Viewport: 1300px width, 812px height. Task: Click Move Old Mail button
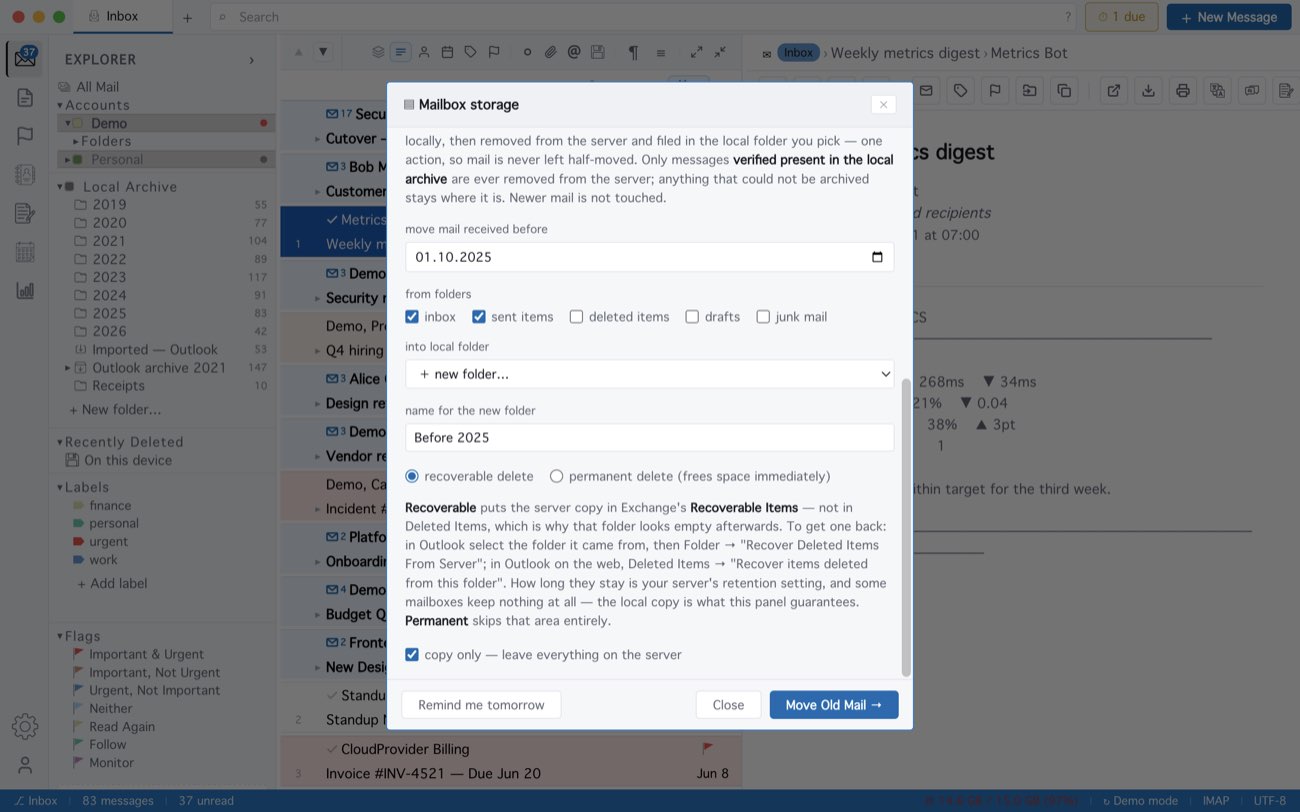(x=834, y=705)
